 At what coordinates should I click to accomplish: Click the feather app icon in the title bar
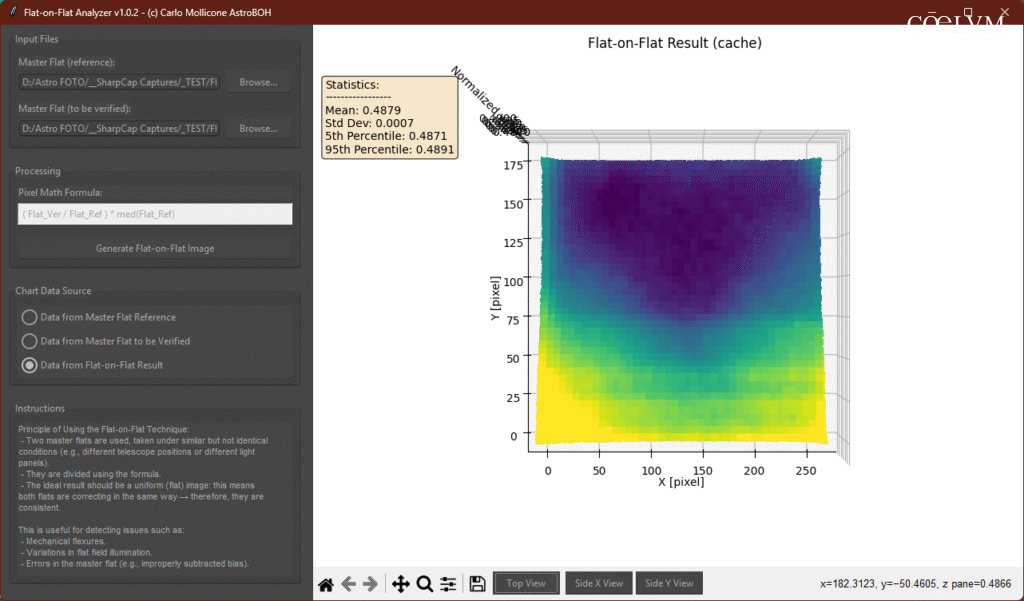pyautogui.click(x=11, y=12)
